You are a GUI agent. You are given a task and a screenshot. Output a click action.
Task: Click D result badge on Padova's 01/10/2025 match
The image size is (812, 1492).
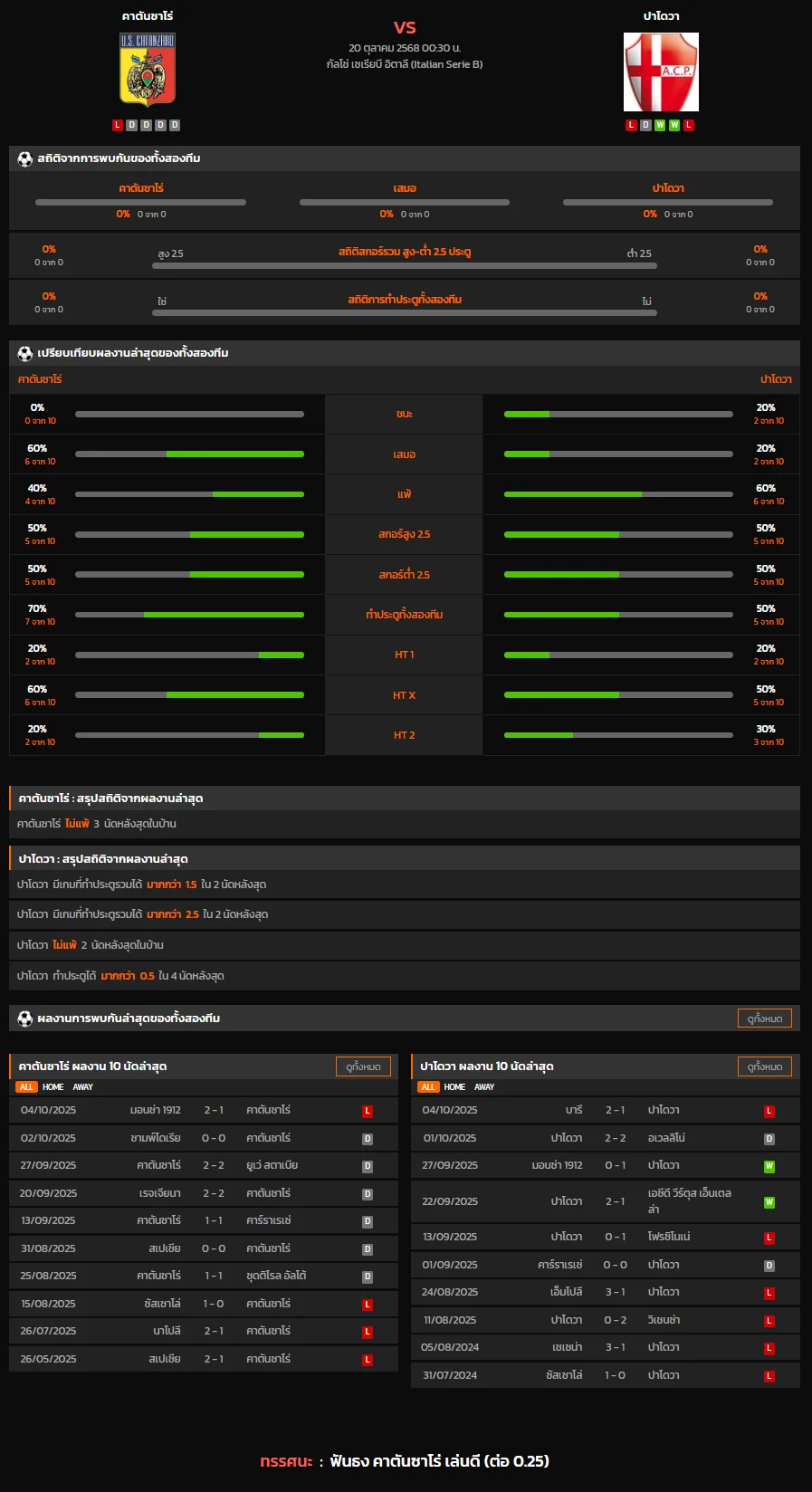pyautogui.click(x=769, y=1139)
